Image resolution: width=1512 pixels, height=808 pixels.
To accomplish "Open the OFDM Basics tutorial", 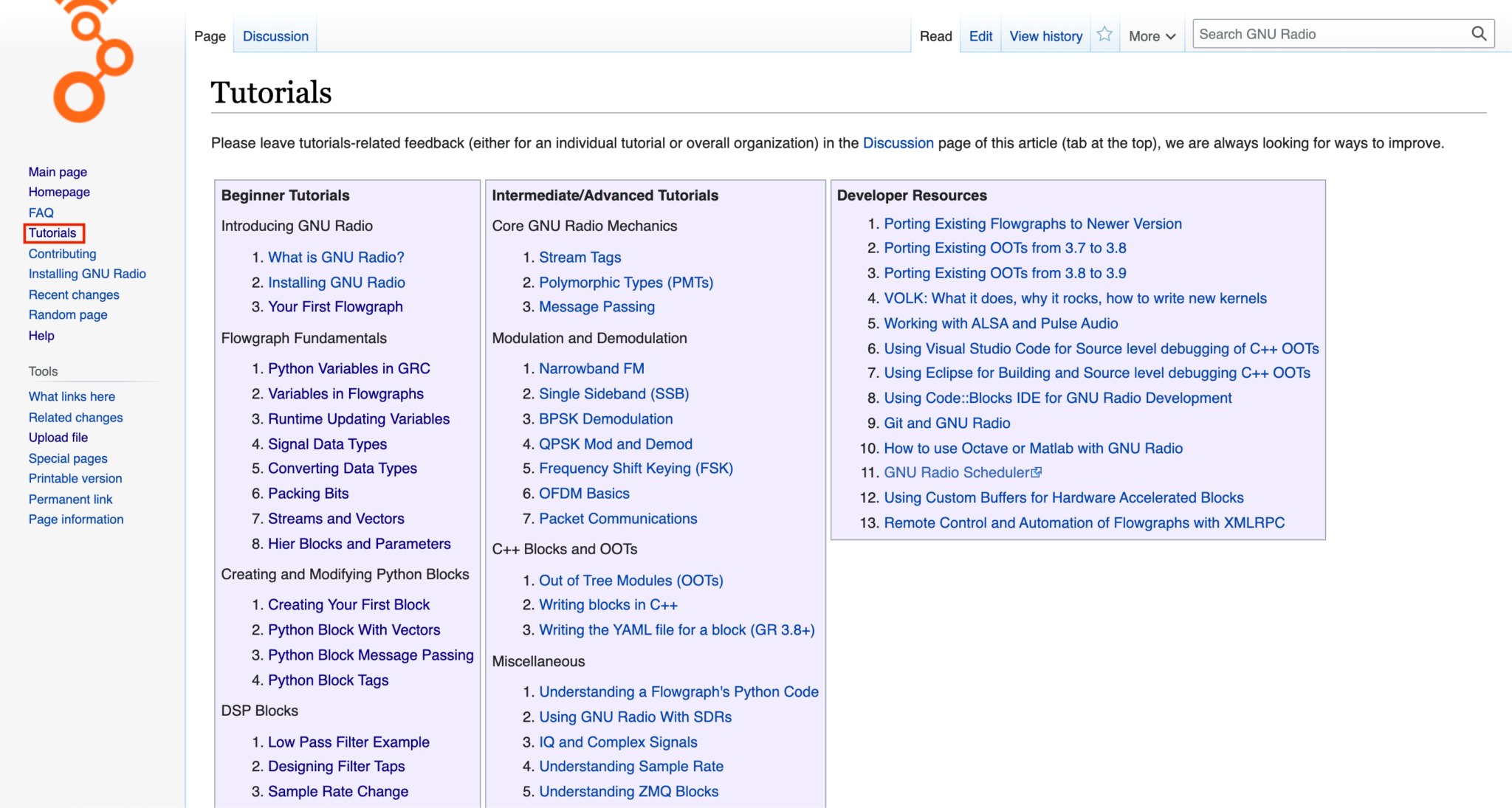I will (584, 494).
